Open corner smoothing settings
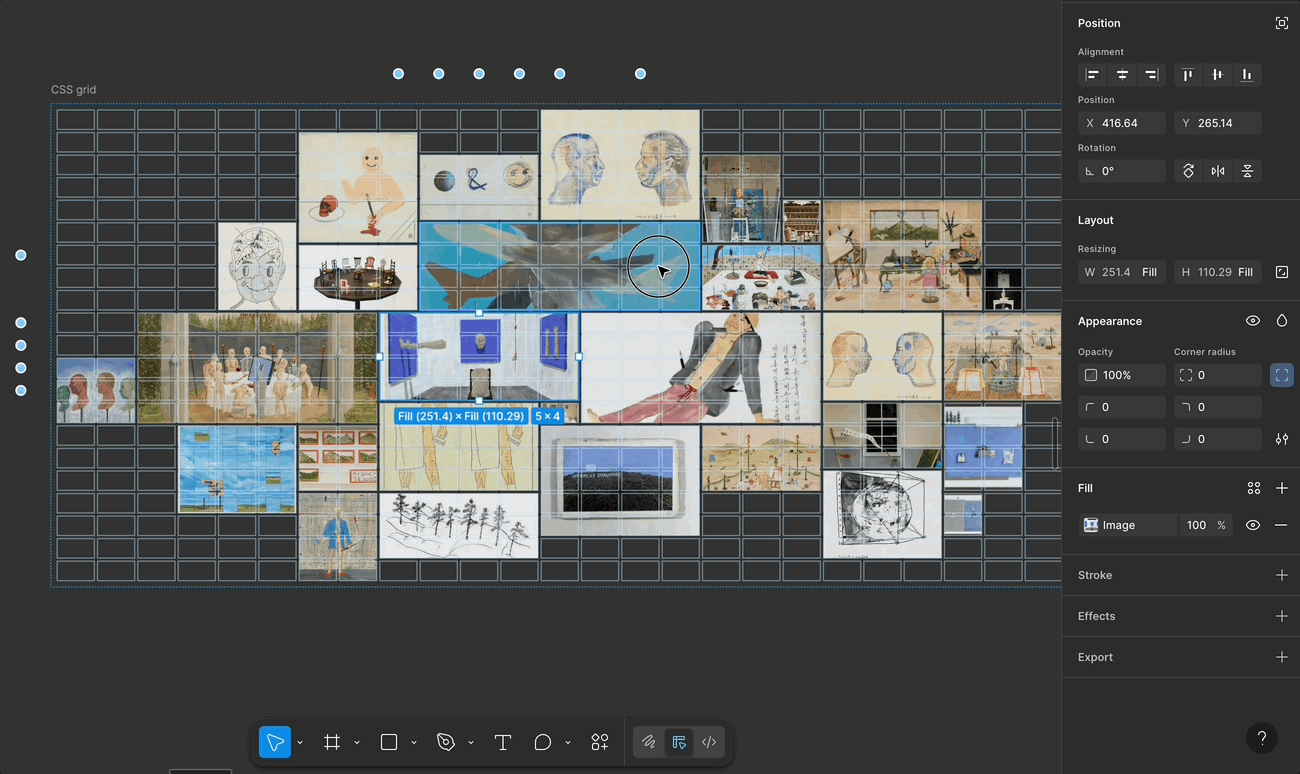 tap(1282, 439)
